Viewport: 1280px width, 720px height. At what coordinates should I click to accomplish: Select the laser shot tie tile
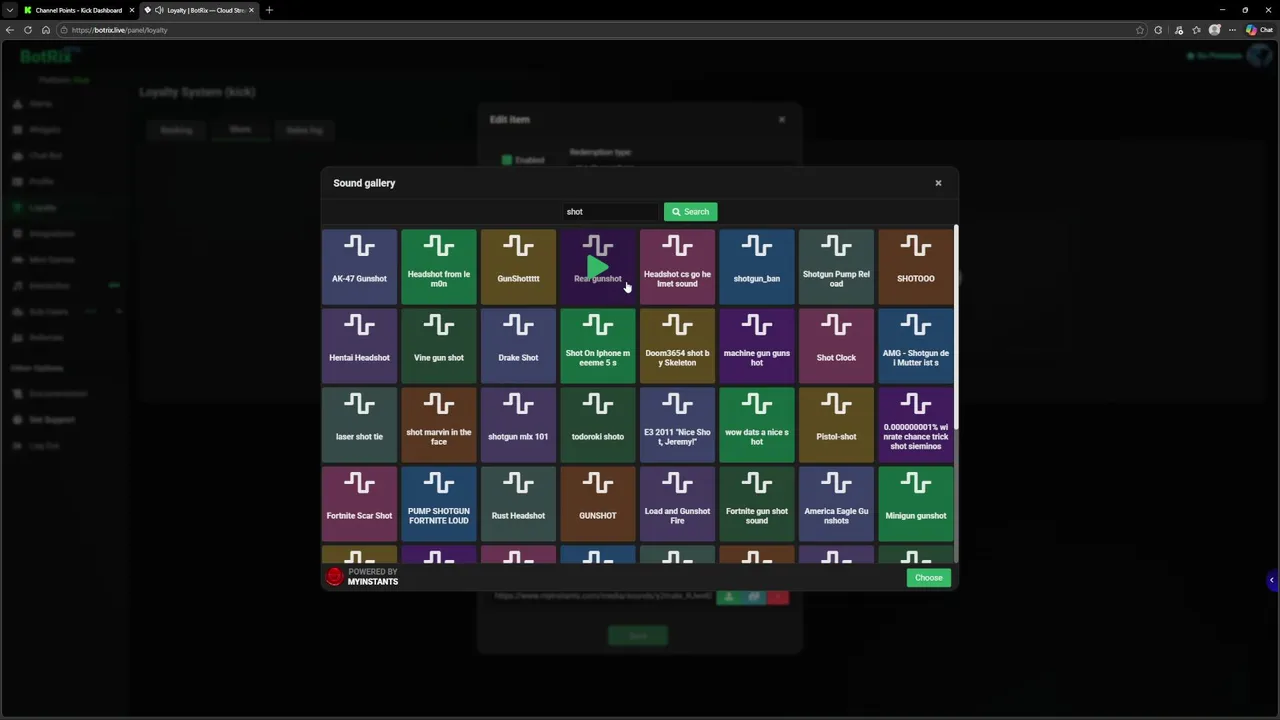pyautogui.click(x=359, y=425)
